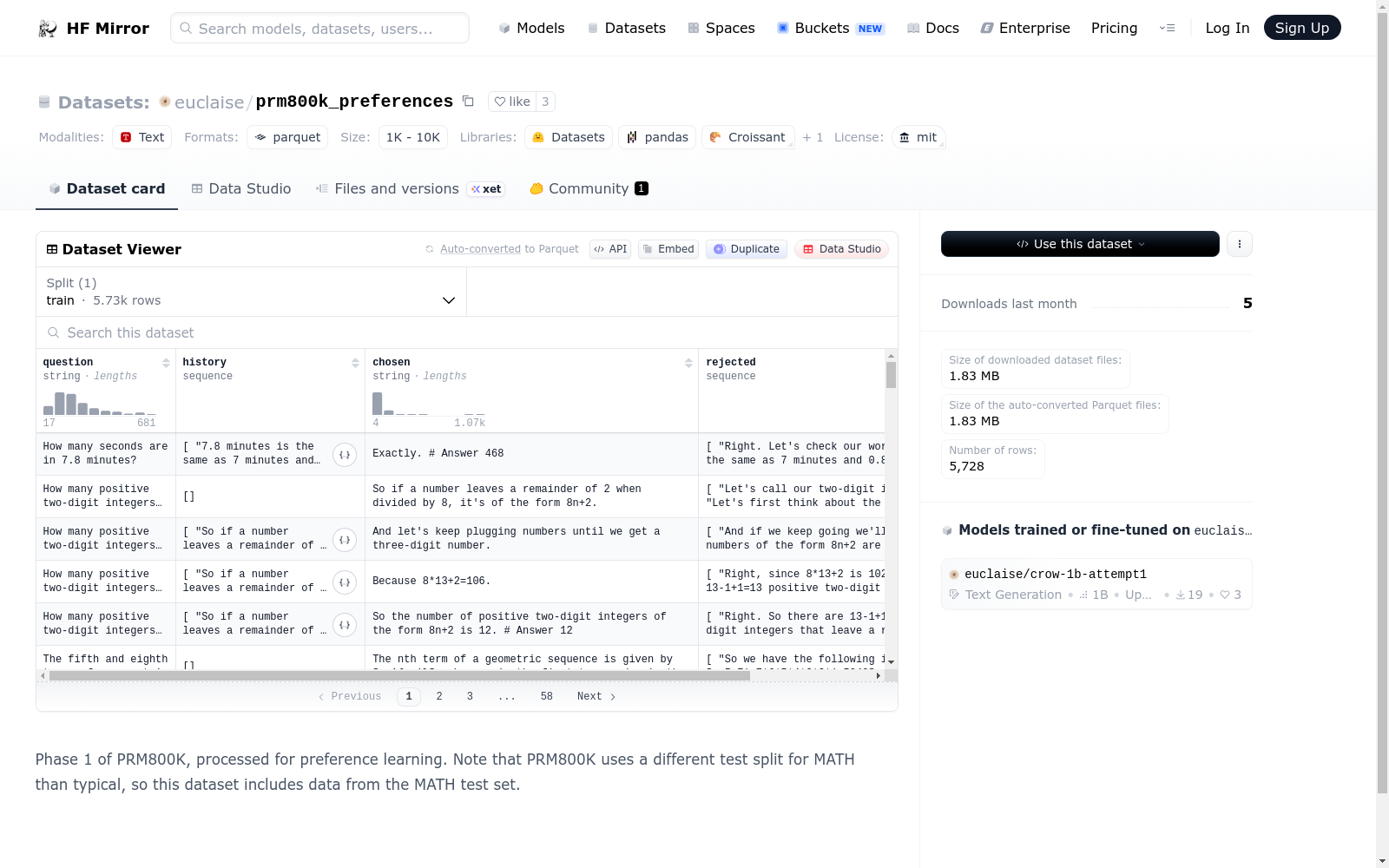This screenshot has height=868, width=1389.
Task: Click the mit license tag
Action: point(918,137)
